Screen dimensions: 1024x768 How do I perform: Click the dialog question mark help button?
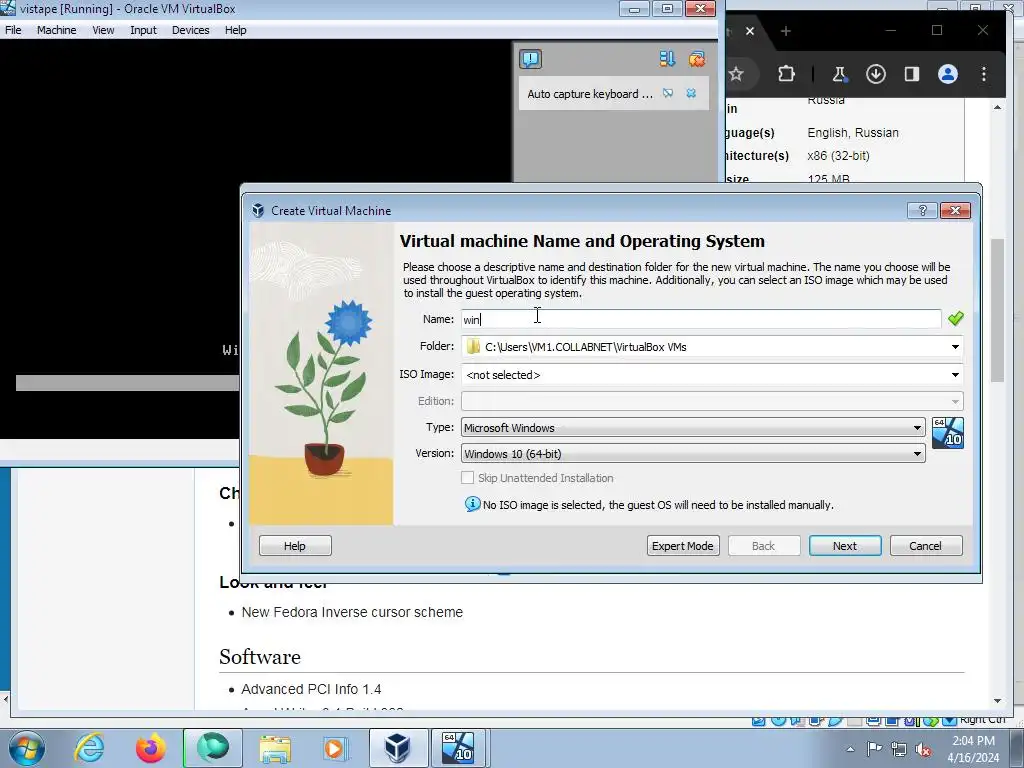coord(922,210)
